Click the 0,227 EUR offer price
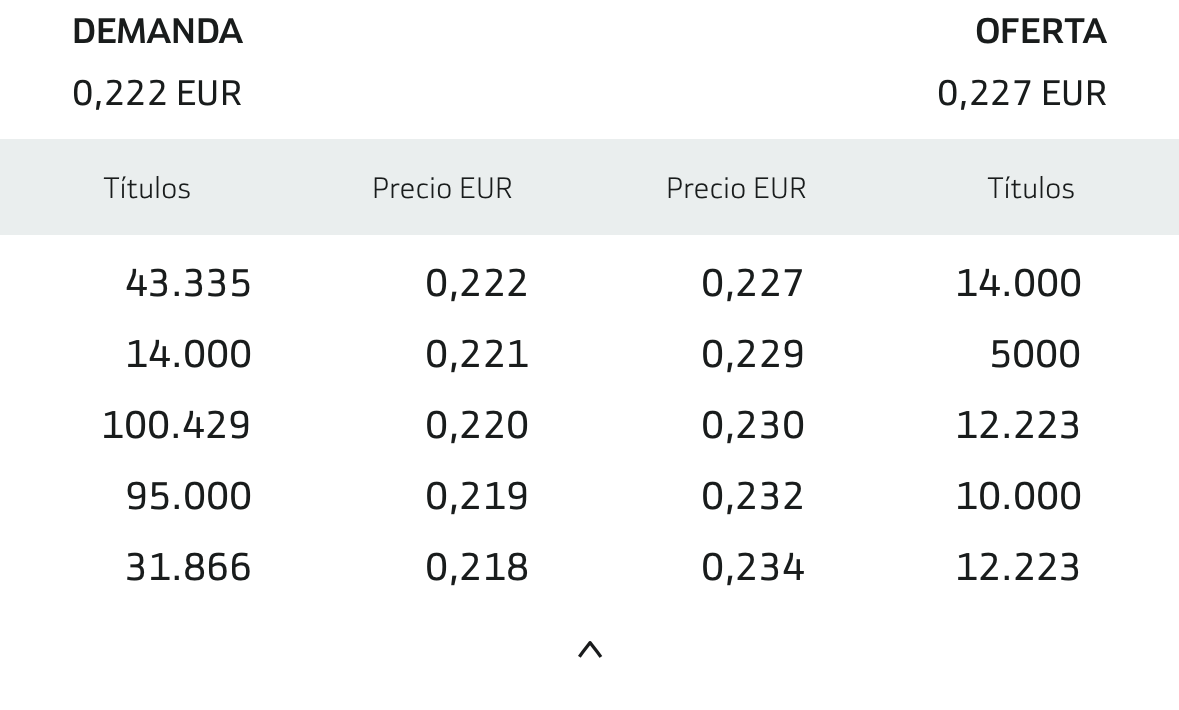Viewport: 1179px width, 710px height. (1022, 94)
